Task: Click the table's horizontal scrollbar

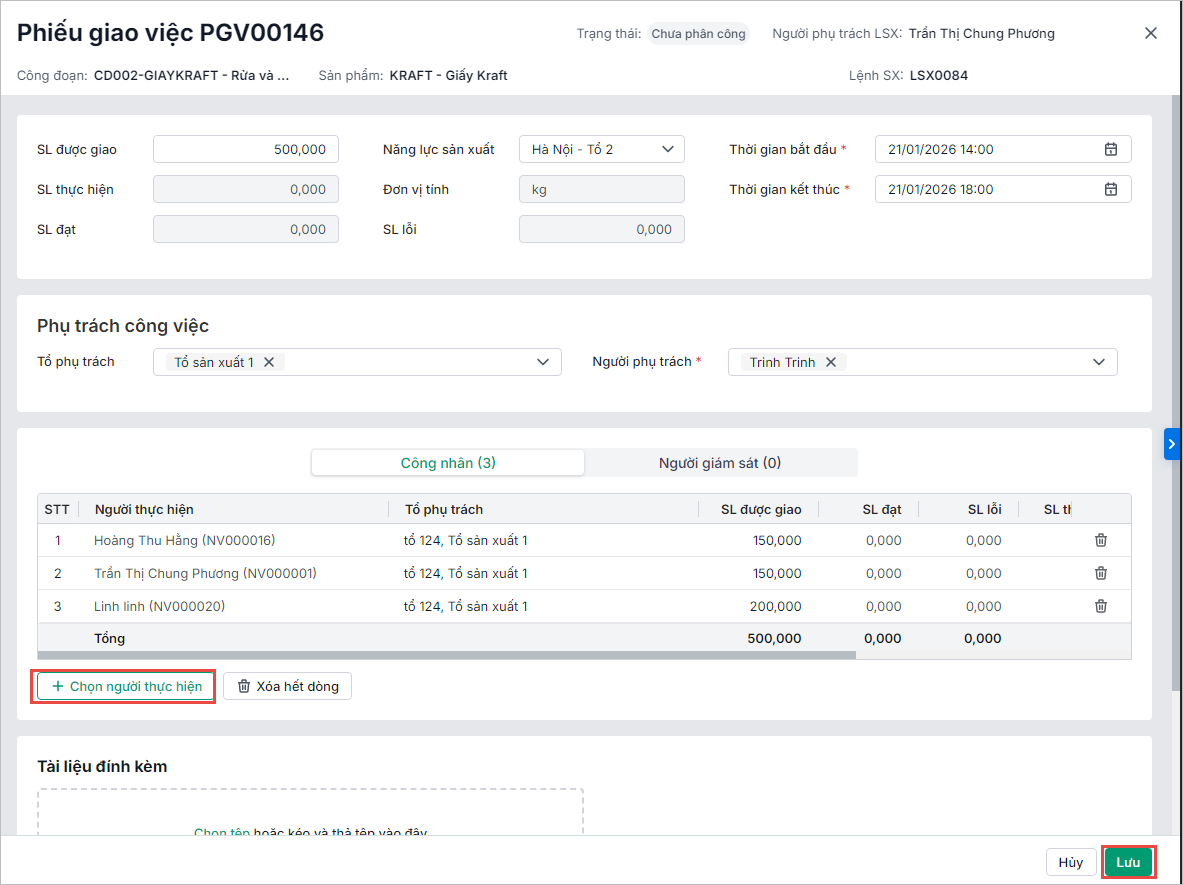Action: [x=446, y=655]
